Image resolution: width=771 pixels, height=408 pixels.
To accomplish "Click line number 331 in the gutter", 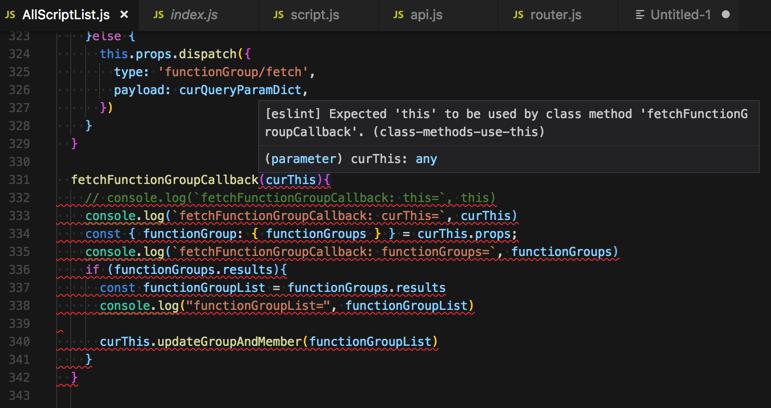I will (18, 180).
